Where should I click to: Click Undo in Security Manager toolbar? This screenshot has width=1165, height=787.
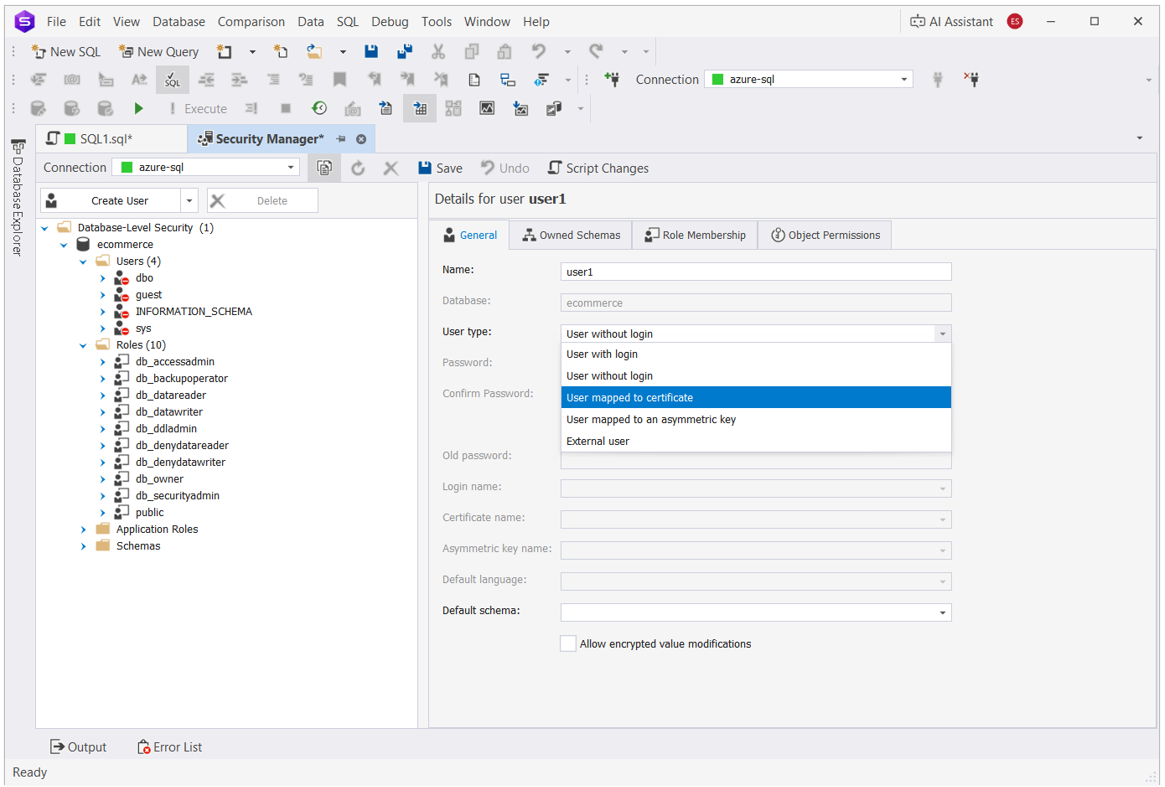tap(505, 168)
